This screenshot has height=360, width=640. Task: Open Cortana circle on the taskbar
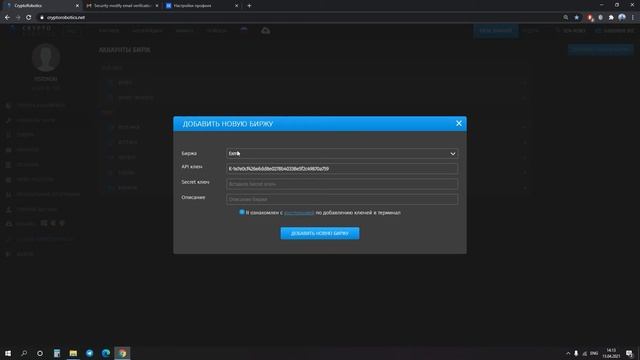point(40,353)
